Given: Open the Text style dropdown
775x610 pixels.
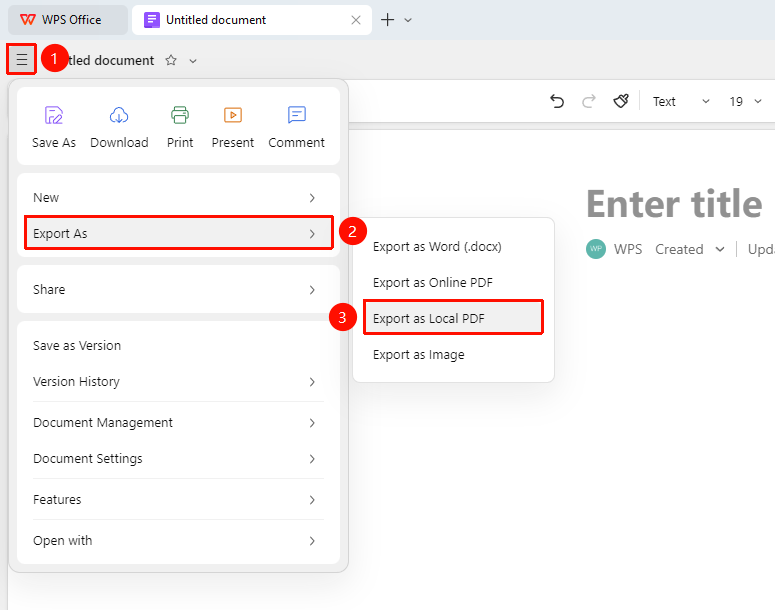Looking at the screenshot, I should point(681,101).
